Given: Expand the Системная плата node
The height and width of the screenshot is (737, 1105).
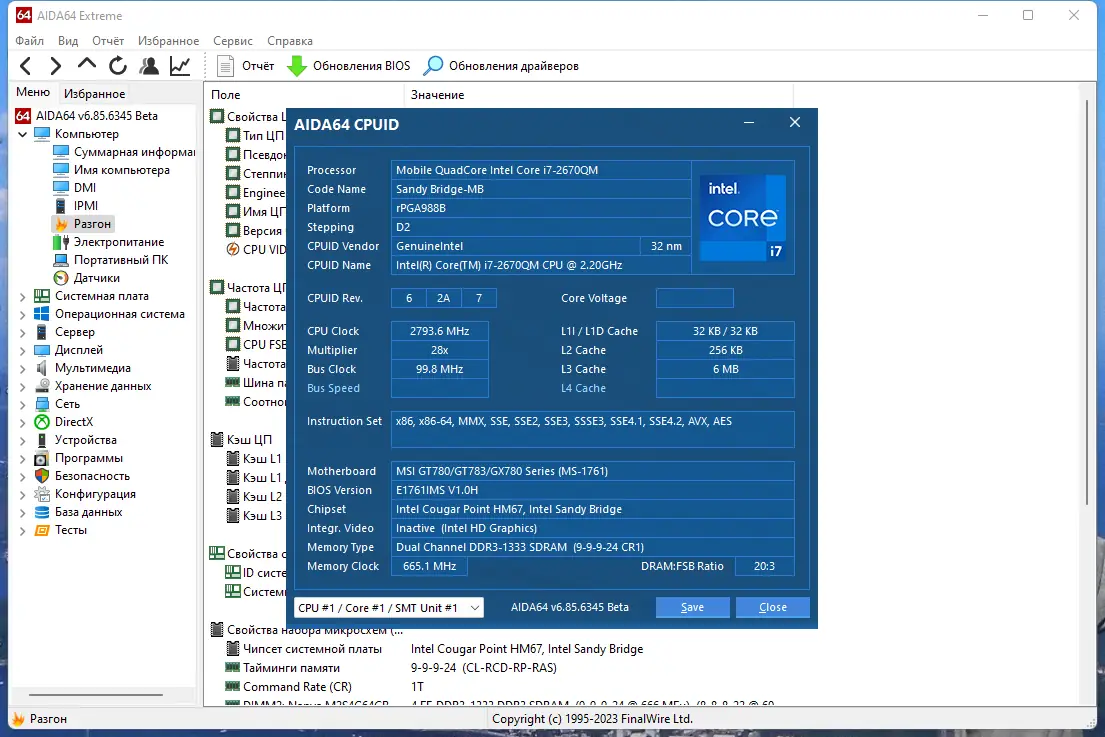Looking at the screenshot, I should point(23,297).
